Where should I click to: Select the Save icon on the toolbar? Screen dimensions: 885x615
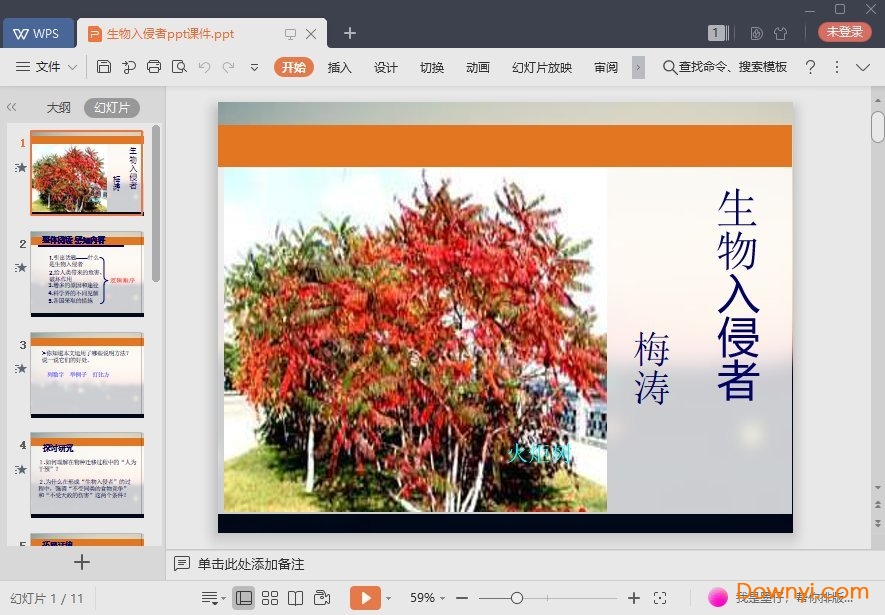click(x=105, y=66)
